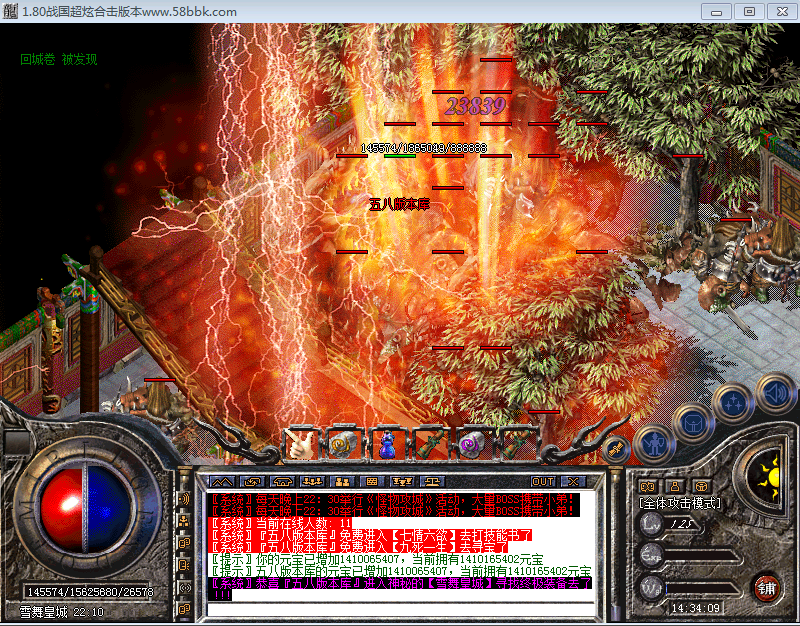
Task: Click the hint line starting 你的元宝已增加
Action: [377, 559]
